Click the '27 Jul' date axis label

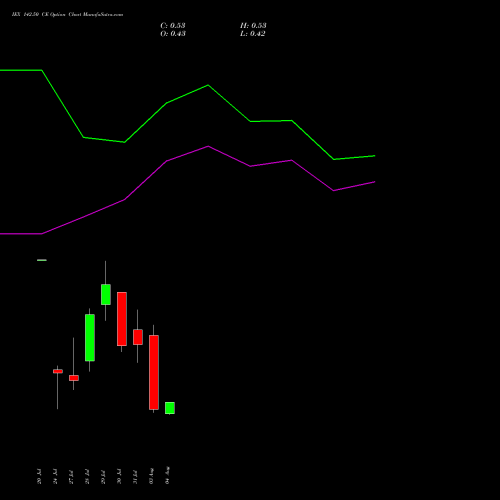coord(71,477)
